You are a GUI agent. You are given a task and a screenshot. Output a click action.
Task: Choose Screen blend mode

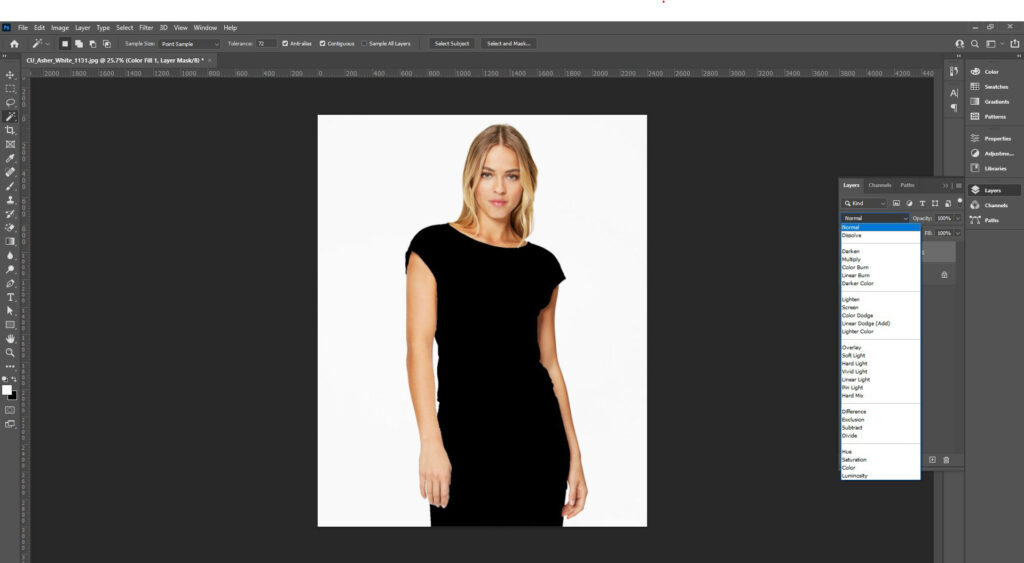tap(850, 307)
